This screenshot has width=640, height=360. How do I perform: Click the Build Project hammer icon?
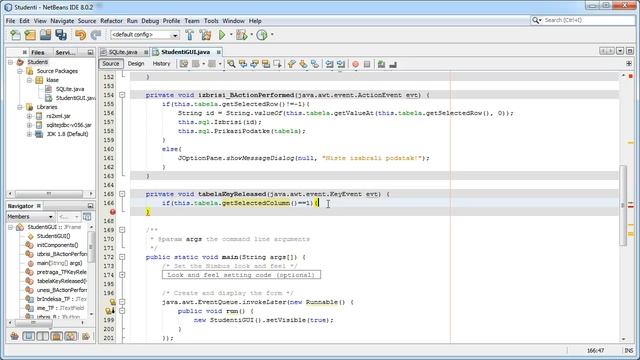coord(190,35)
